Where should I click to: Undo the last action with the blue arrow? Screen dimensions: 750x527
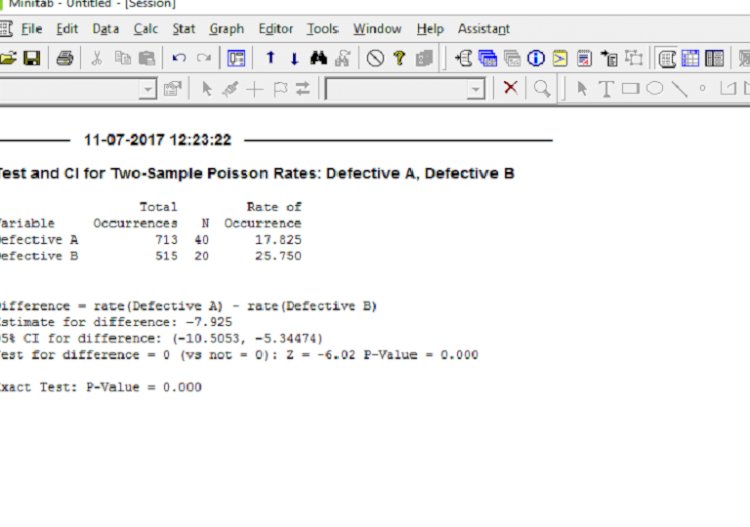coord(179,58)
